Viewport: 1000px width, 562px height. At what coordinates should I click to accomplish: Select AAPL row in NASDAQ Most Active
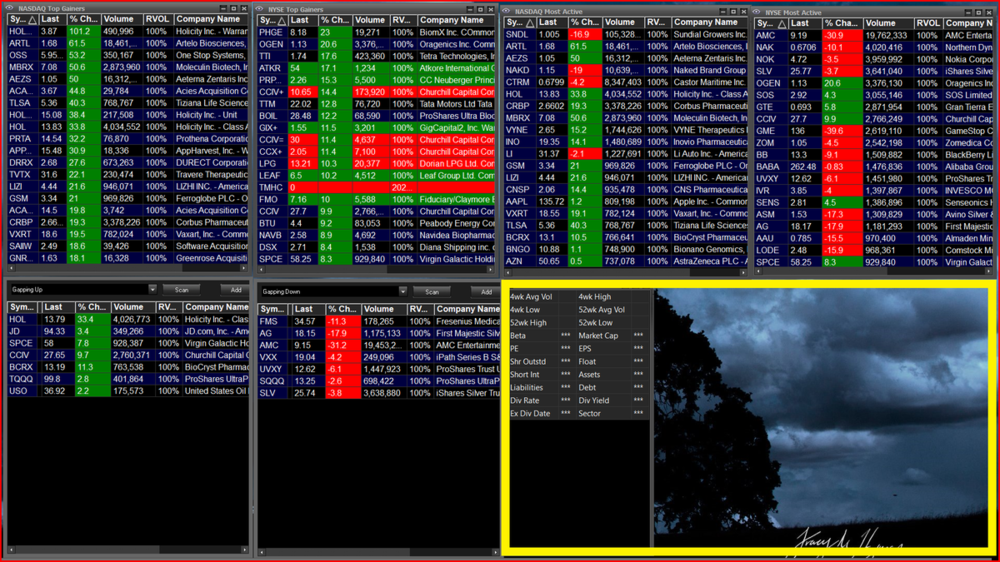click(625, 202)
